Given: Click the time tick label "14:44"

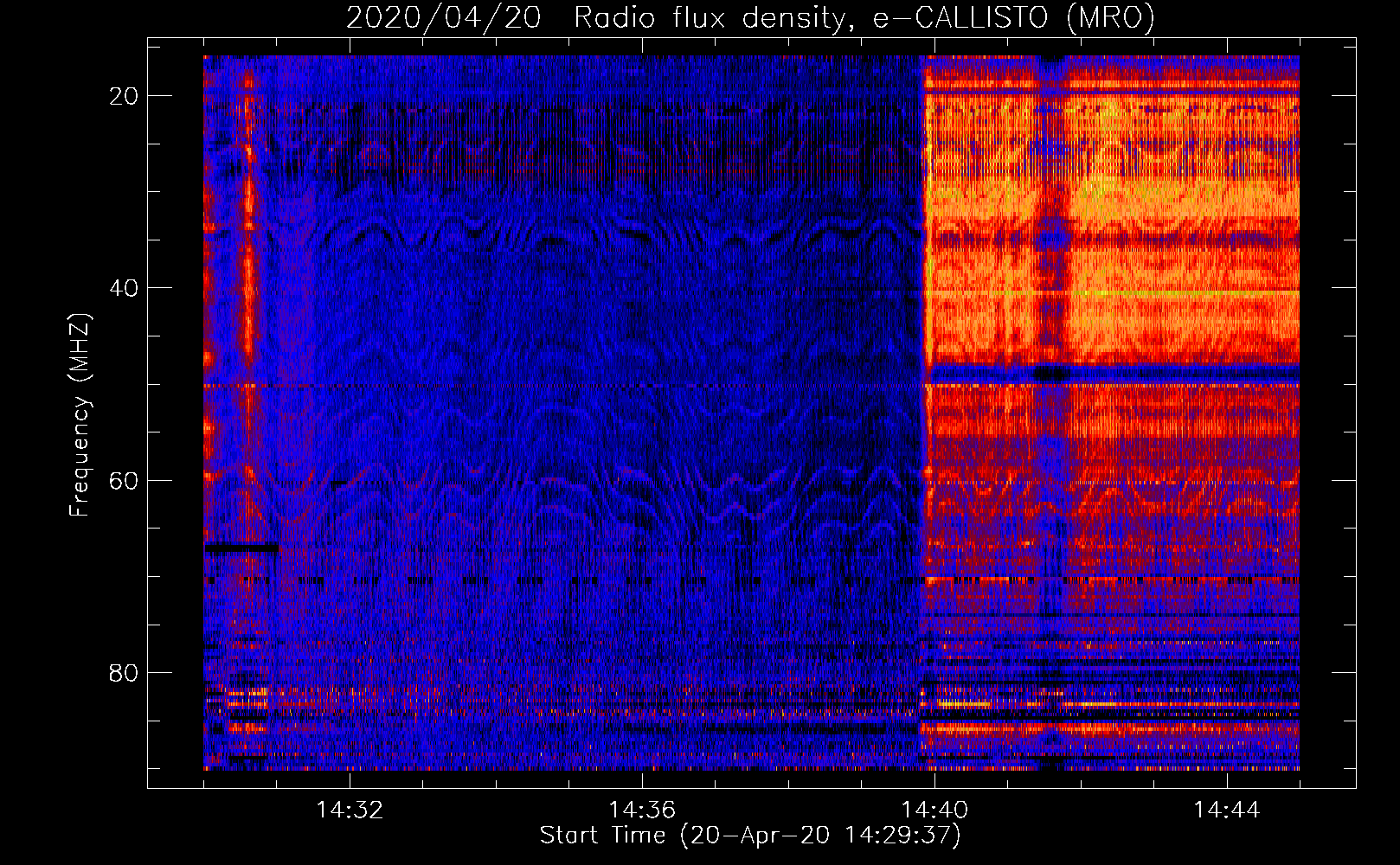Looking at the screenshot, I should pyautogui.click(x=1227, y=810).
